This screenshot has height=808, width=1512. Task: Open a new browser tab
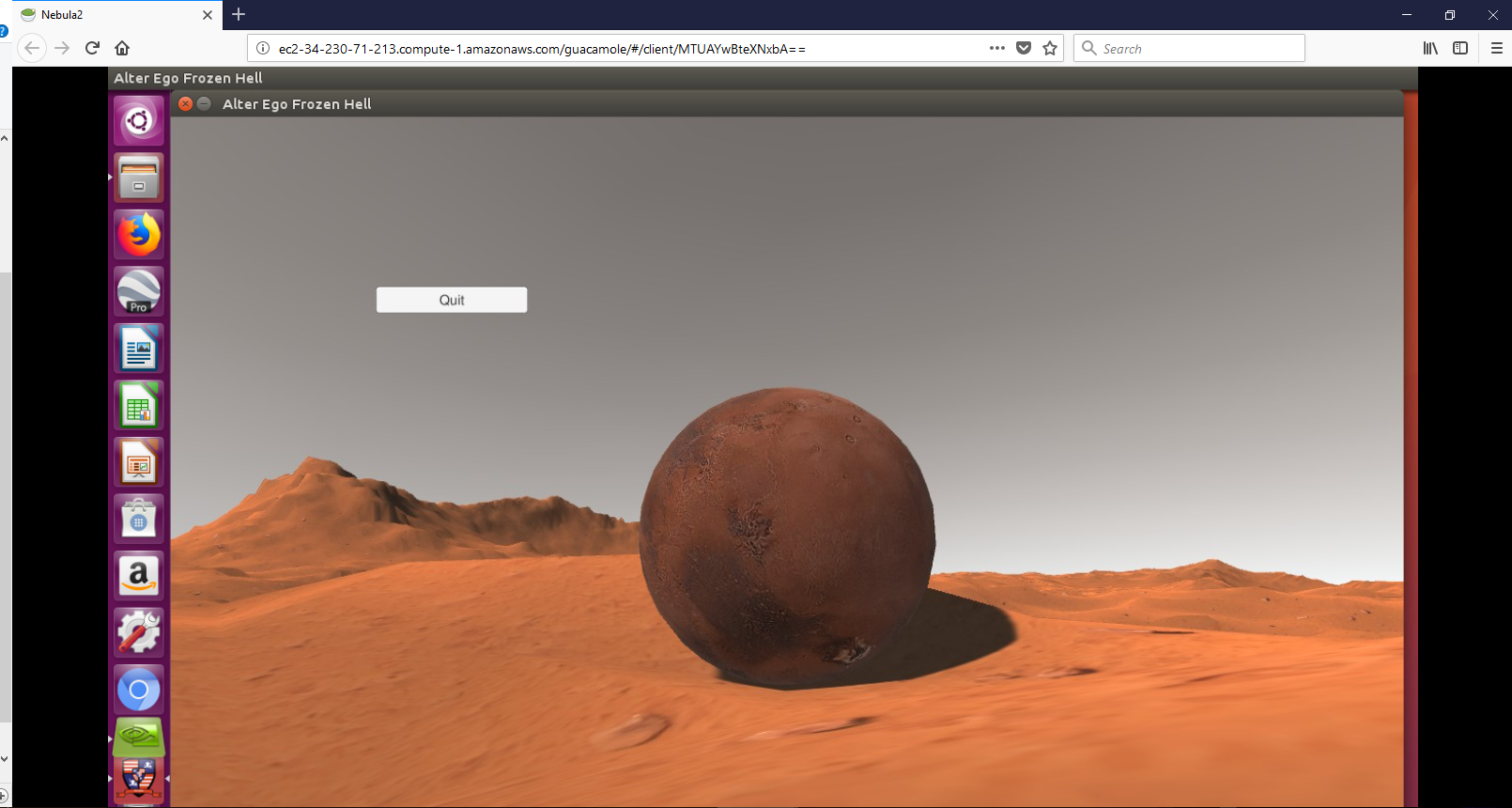coord(239,14)
